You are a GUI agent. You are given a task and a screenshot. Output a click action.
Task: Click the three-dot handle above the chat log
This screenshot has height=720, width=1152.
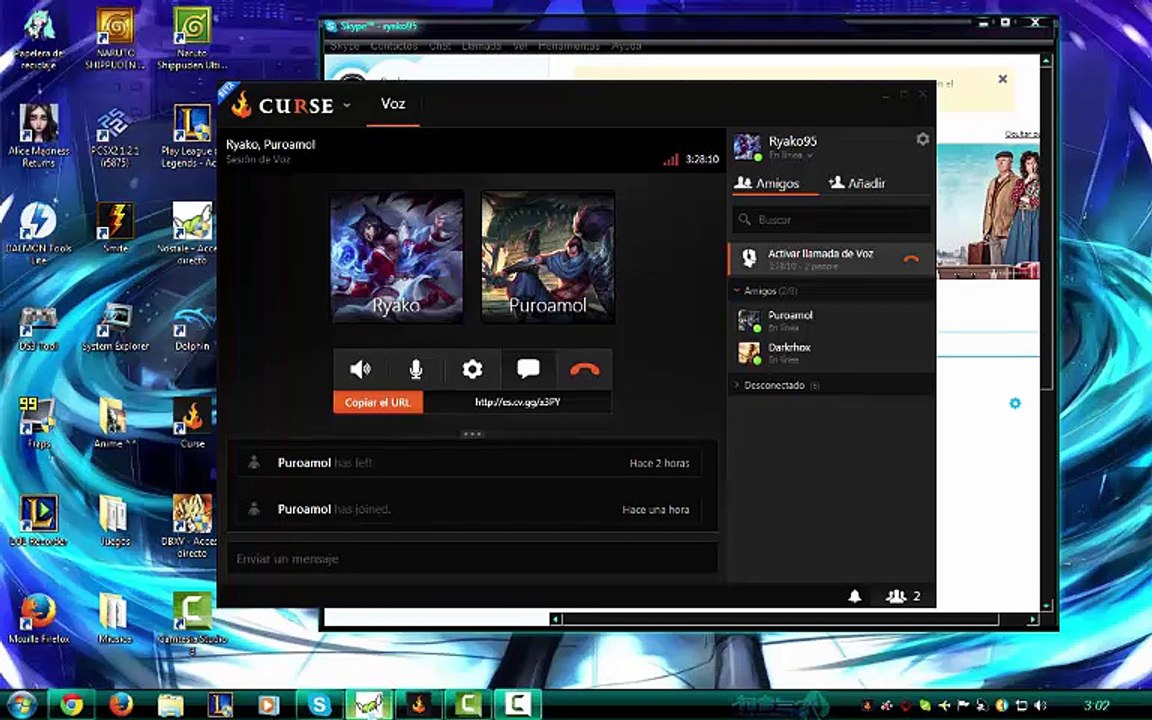point(472,433)
